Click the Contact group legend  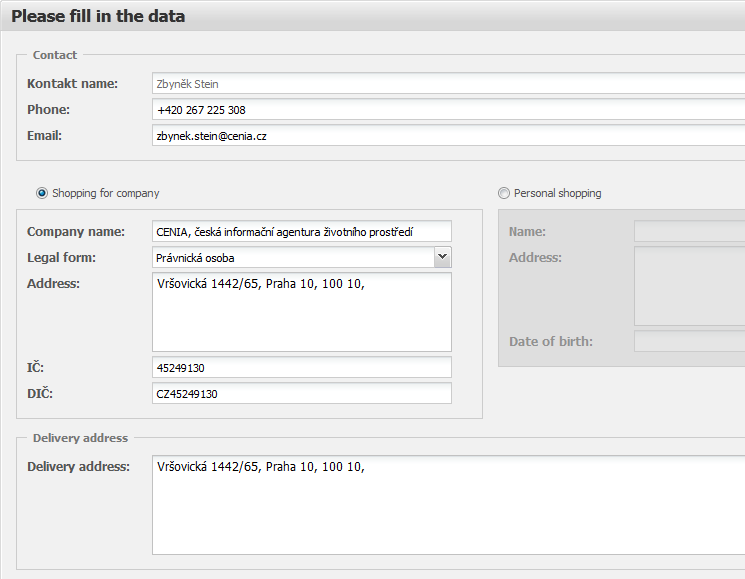tap(55, 55)
